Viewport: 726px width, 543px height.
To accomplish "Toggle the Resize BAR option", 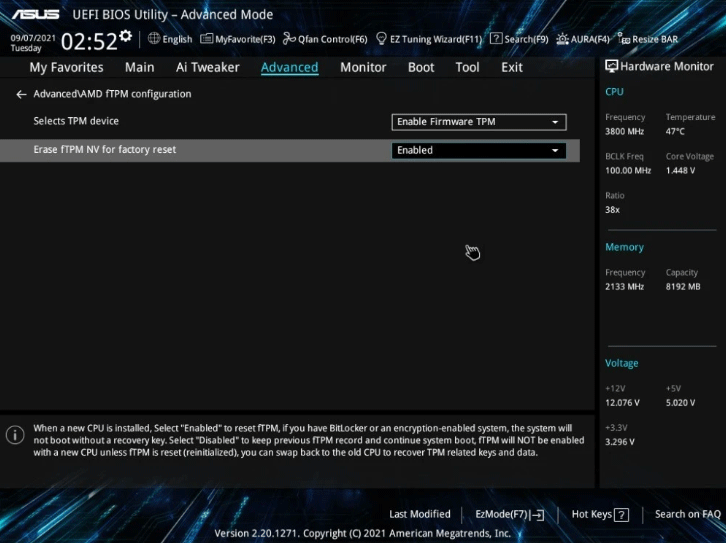I will click(648, 39).
